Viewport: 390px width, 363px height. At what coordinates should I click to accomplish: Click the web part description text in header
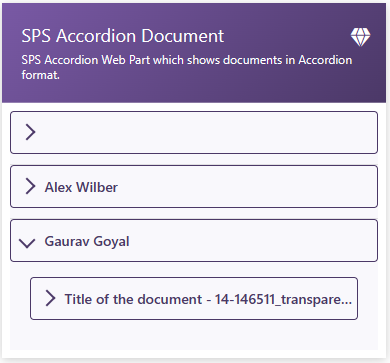point(187,67)
